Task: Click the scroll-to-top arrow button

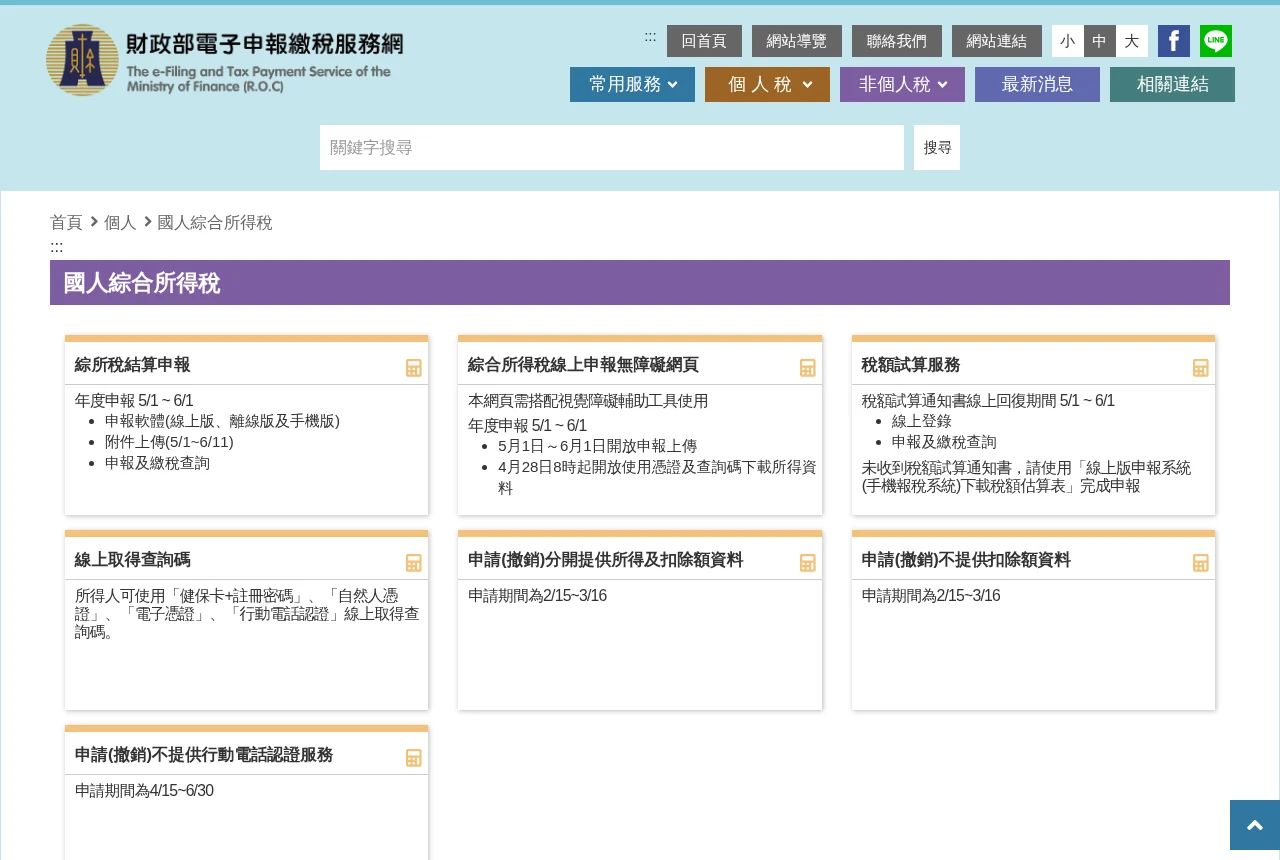Action: tap(1255, 825)
